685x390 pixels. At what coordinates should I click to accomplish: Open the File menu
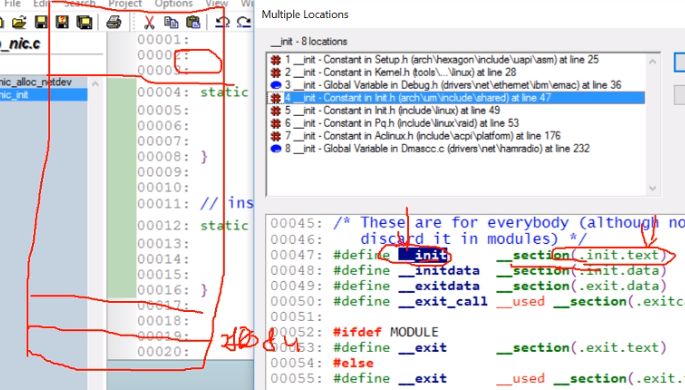[12, 4]
